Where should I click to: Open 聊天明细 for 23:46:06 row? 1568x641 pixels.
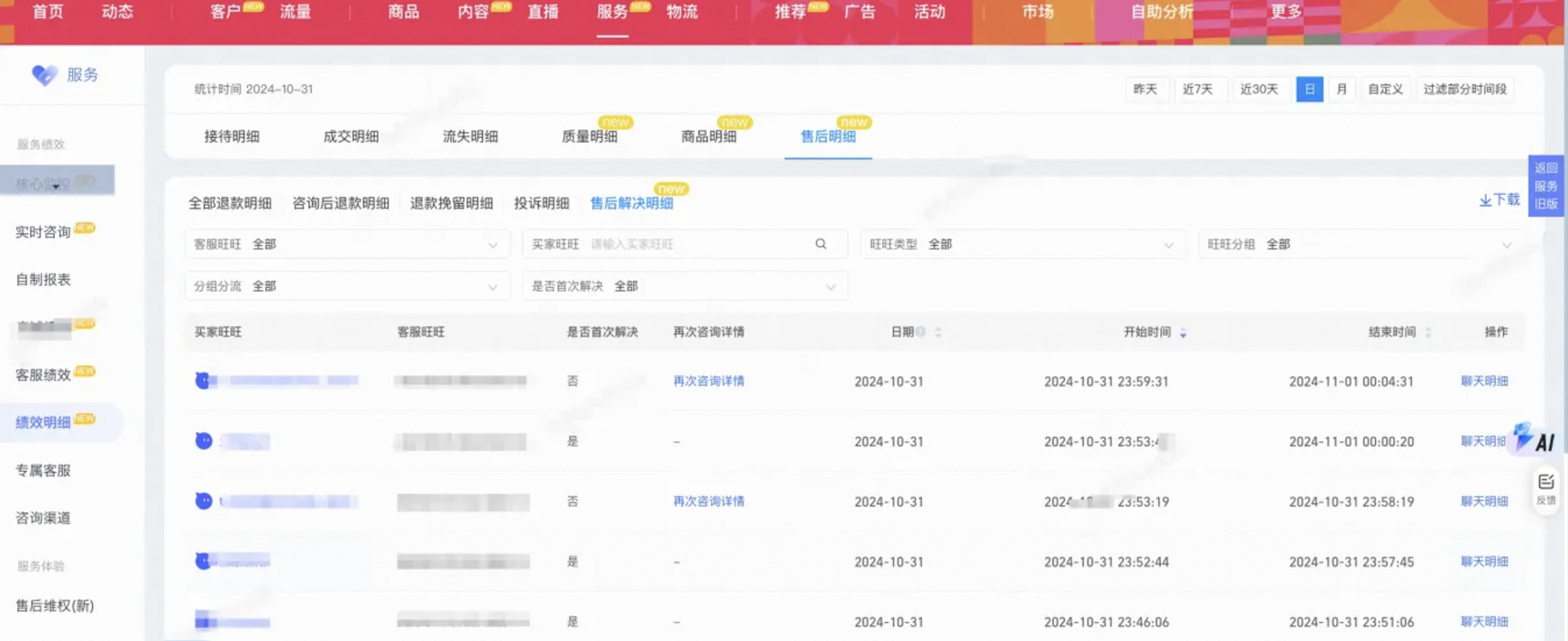(1484, 621)
